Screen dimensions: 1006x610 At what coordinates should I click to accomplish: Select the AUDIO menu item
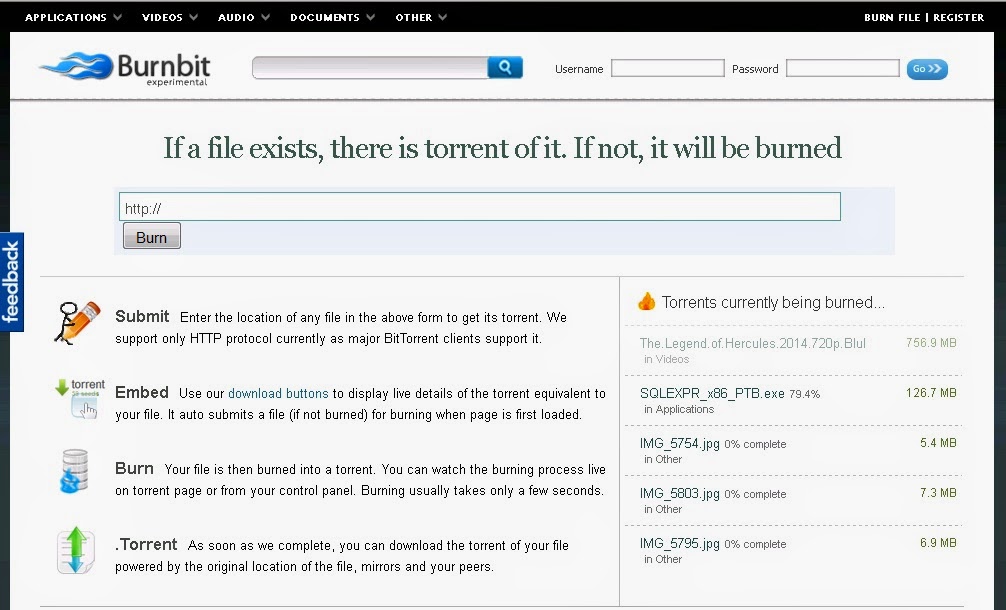[x=237, y=17]
